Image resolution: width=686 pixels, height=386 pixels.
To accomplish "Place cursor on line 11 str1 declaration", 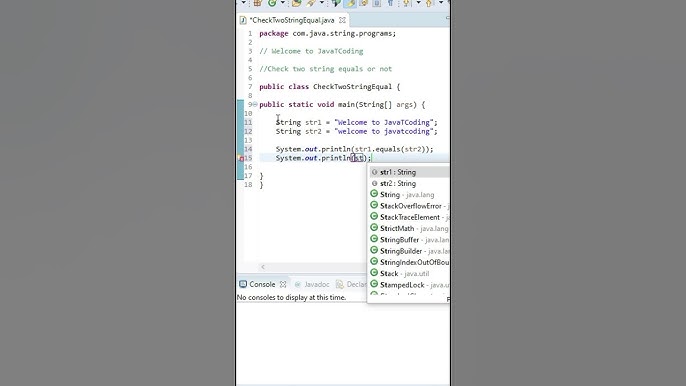I will pos(357,123).
